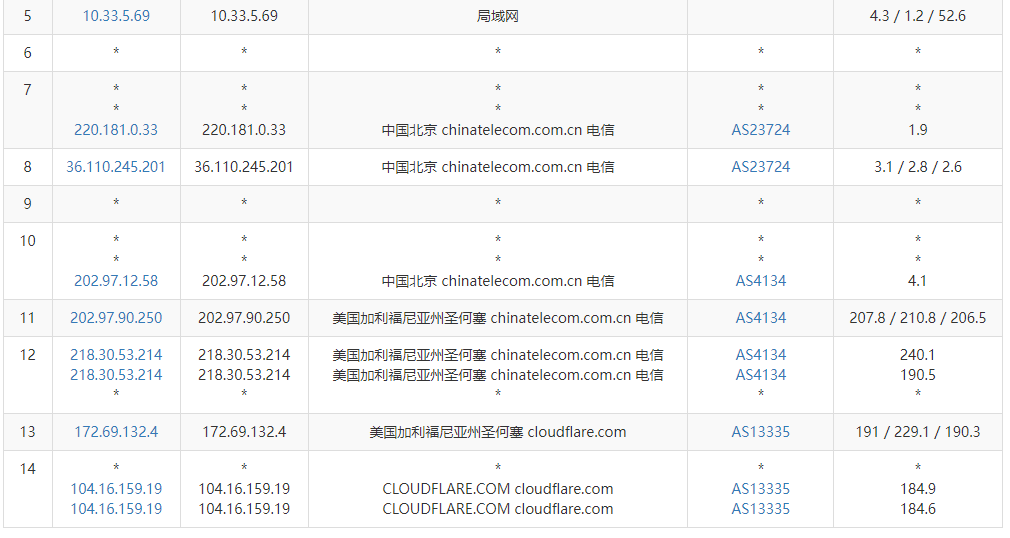
Task: Select hop 7 location 中国北京 chinatelecom.com.cn 电信
Action: coord(498,130)
